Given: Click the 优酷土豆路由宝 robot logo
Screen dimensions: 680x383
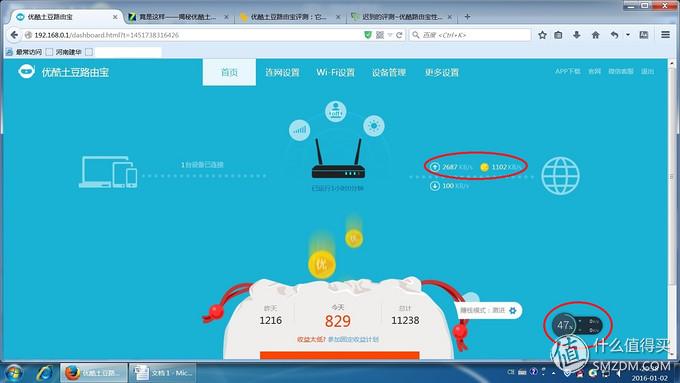Looking at the screenshot, I should coord(26,72).
